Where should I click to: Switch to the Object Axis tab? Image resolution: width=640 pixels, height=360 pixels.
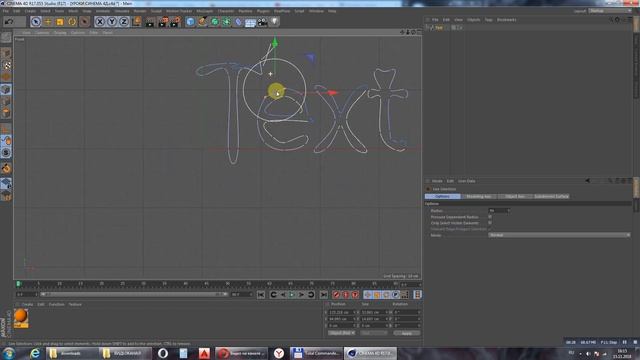(515, 196)
